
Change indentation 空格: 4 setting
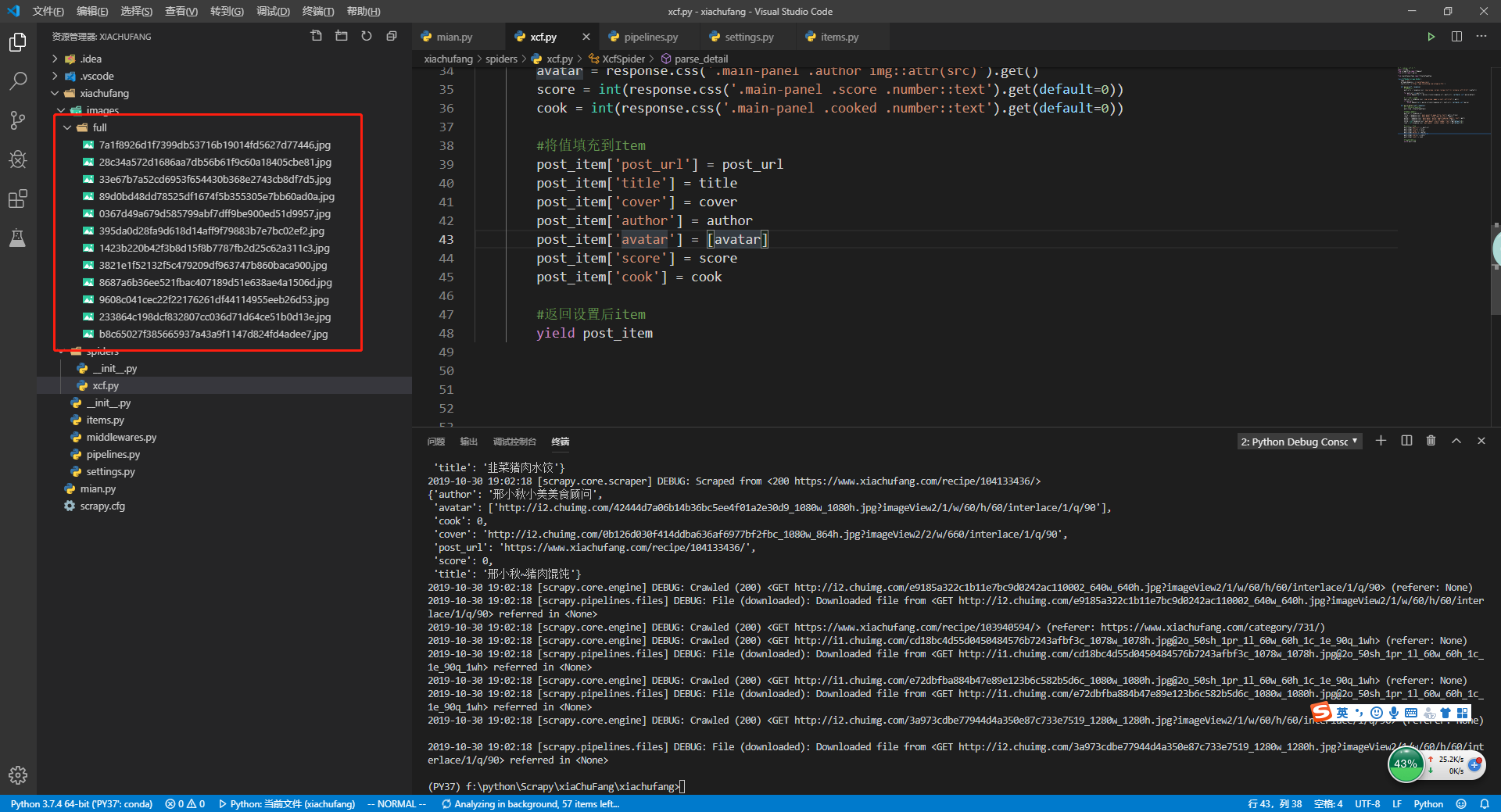coord(1328,803)
